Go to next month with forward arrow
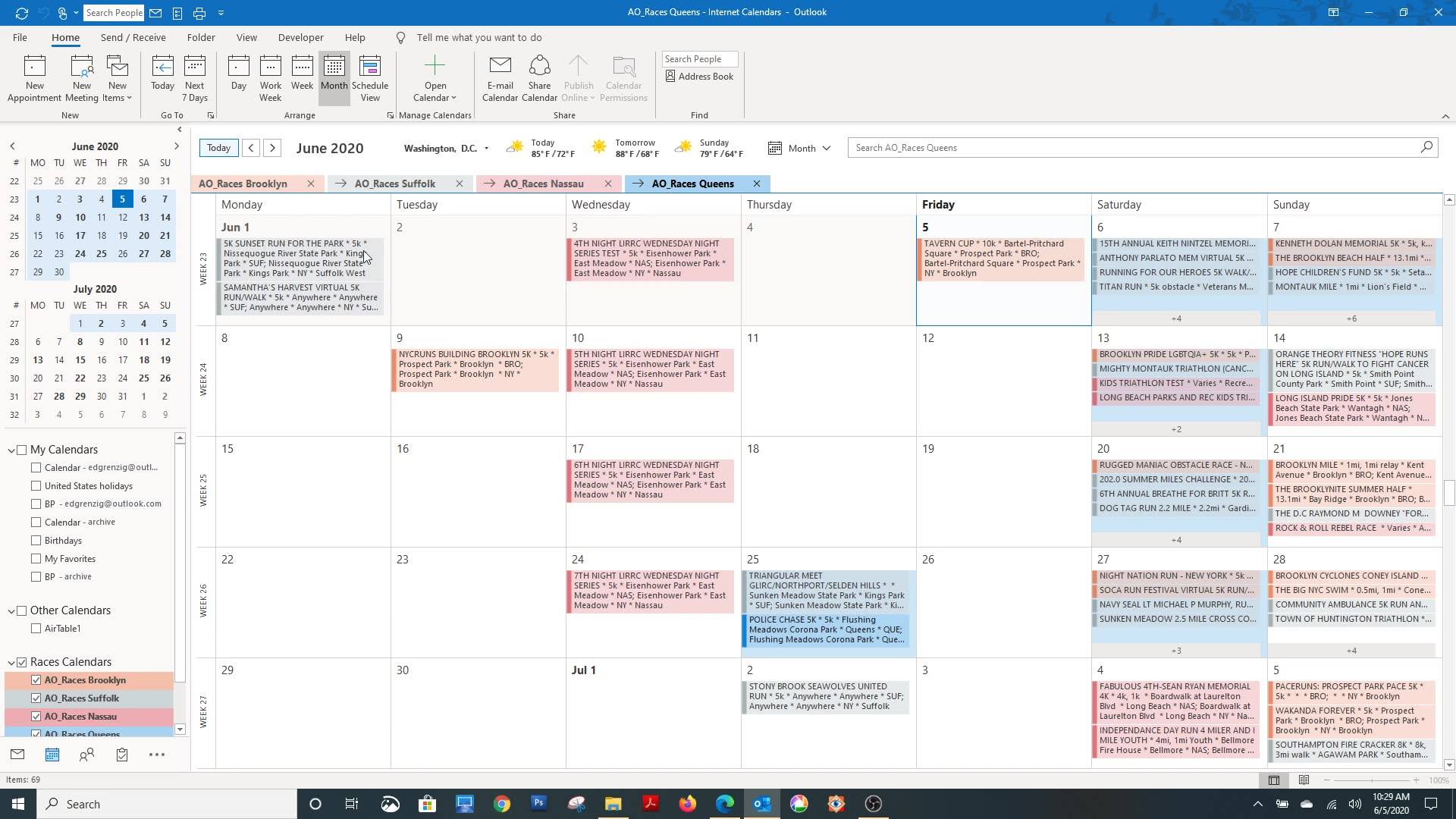The width and height of the screenshot is (1456, 819). (272, 148)
